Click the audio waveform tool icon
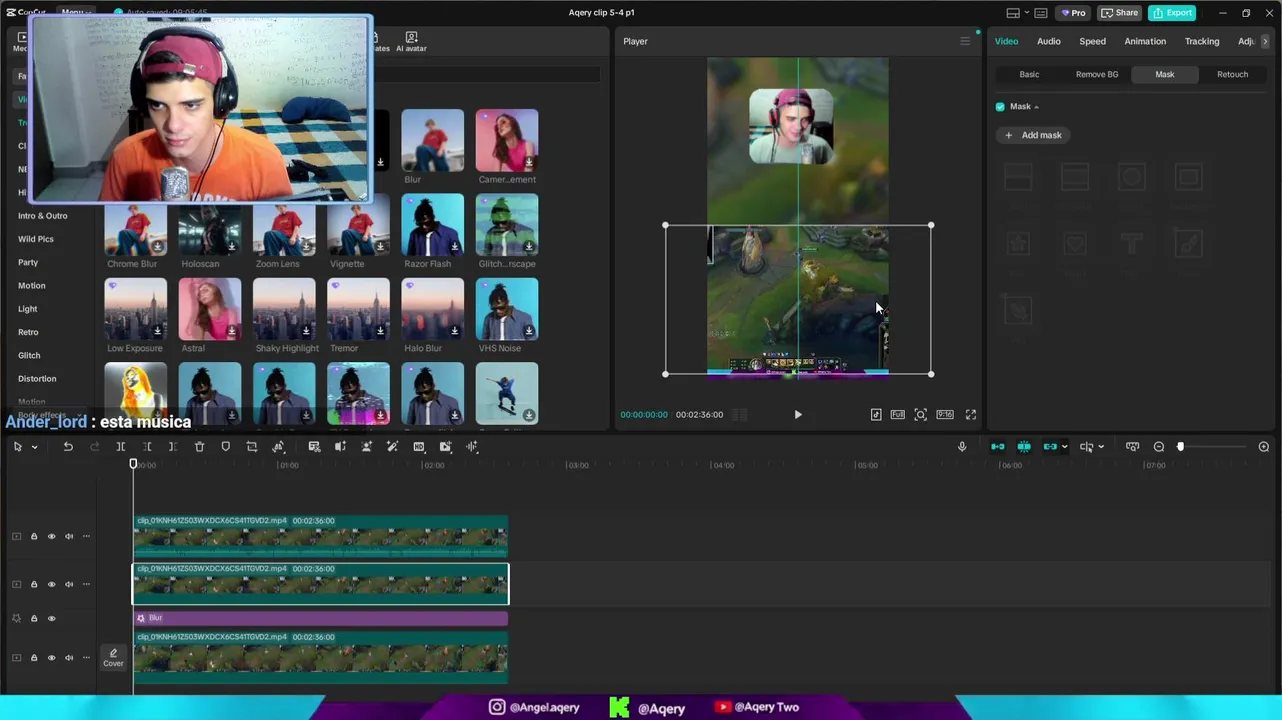 click(472, 447)
